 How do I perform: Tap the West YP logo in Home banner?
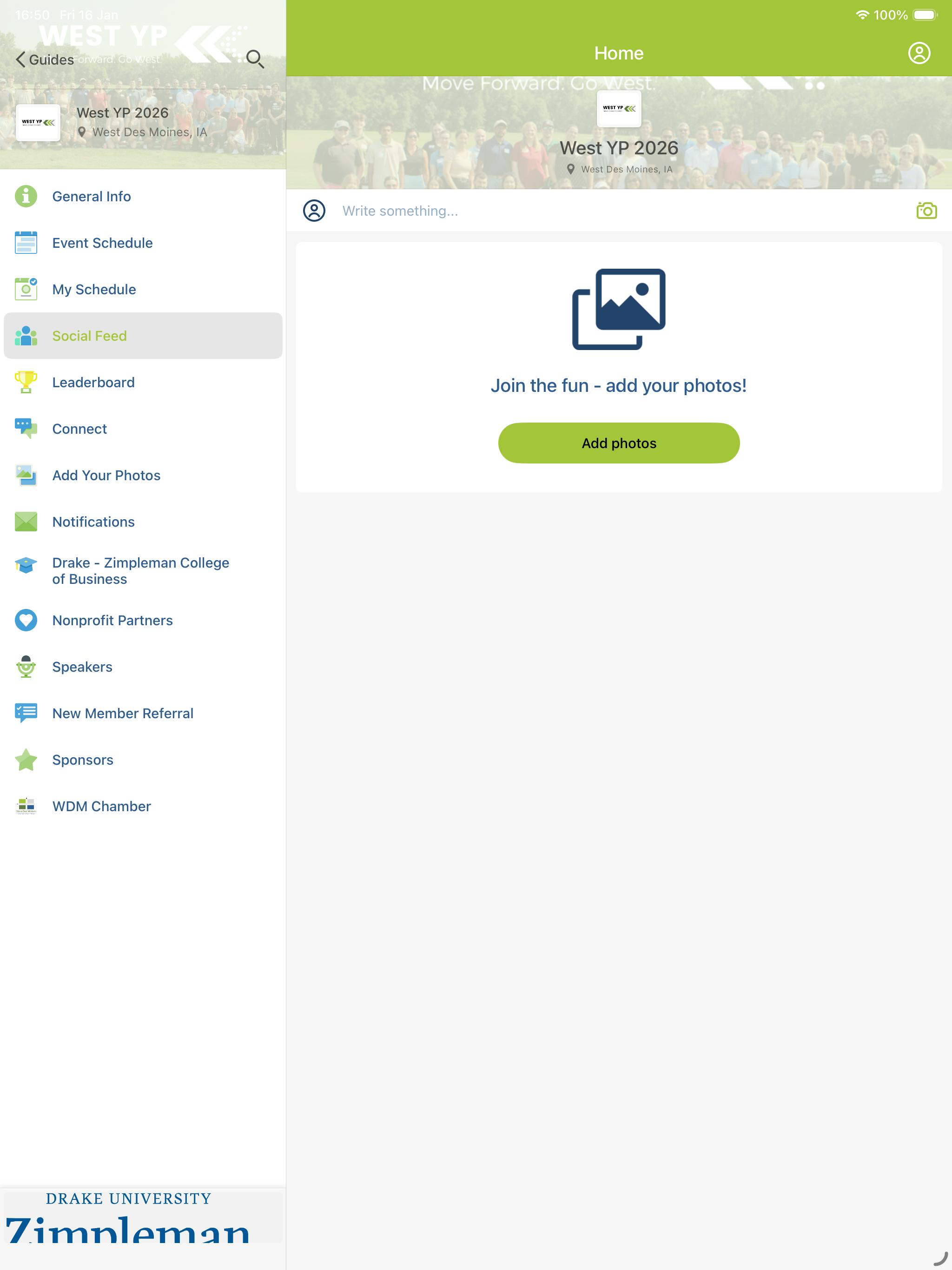point(619,108)
